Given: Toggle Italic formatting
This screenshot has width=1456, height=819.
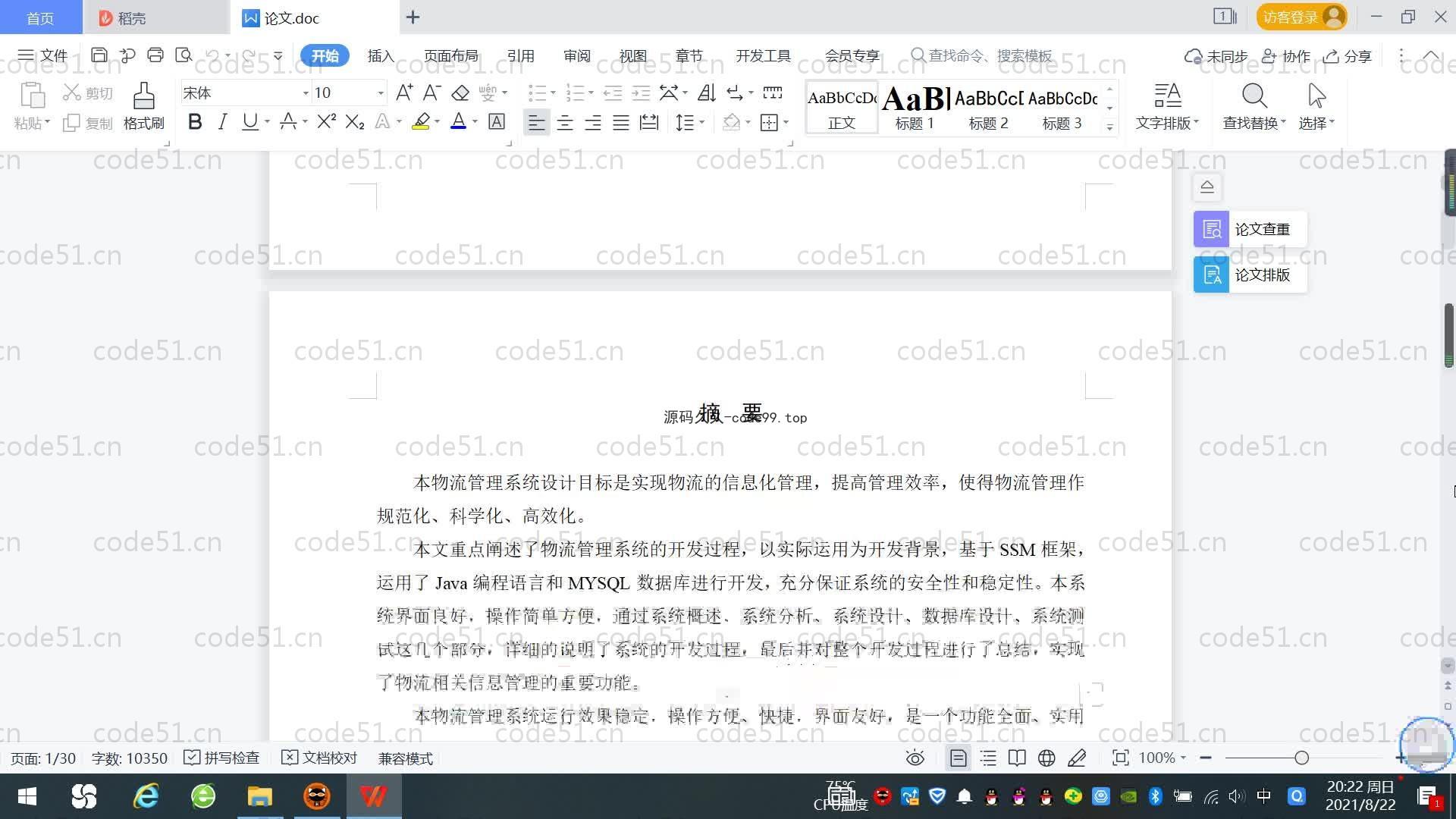Looking at the screenshot, I should point(222,121).
